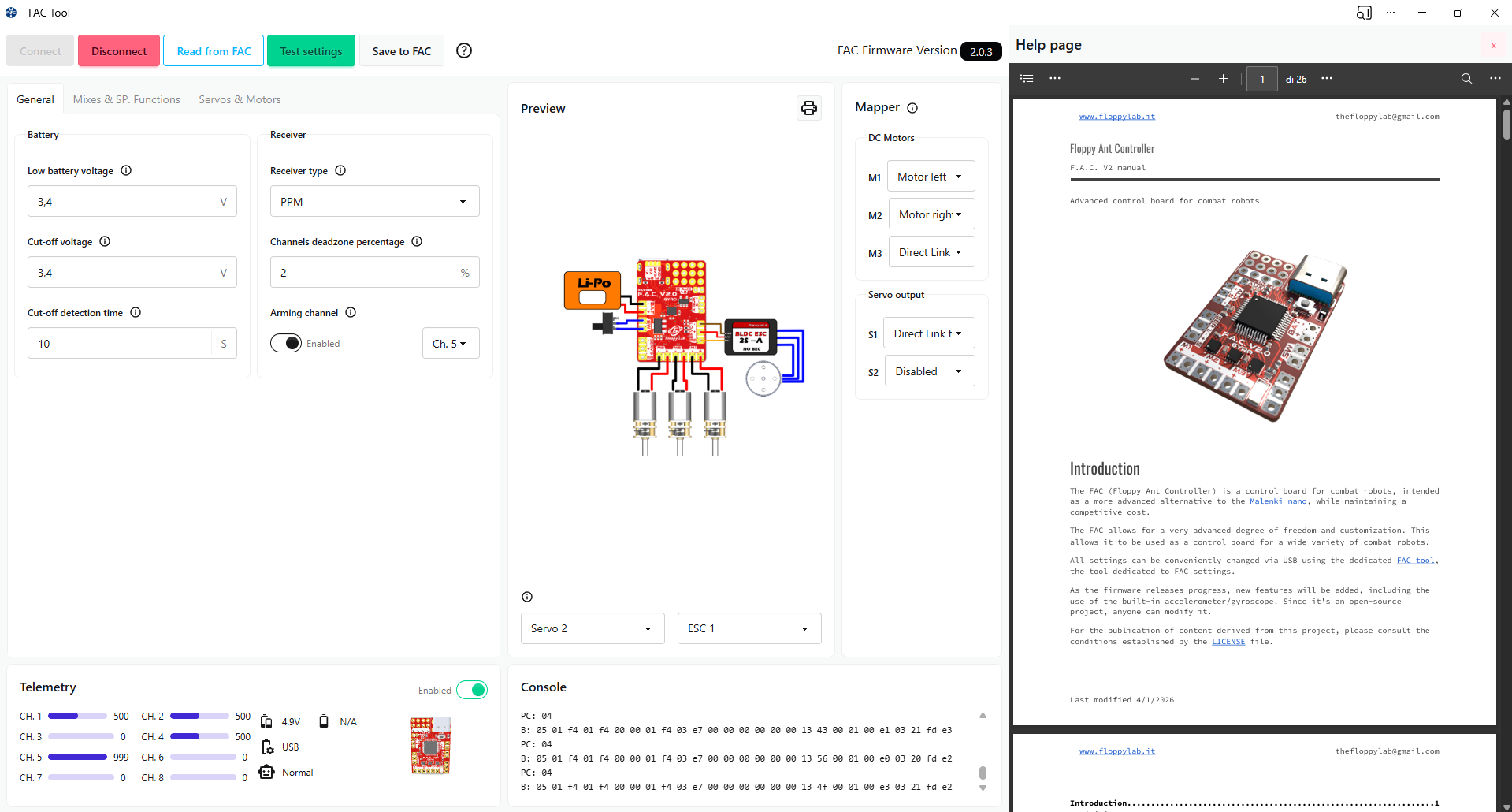Zoom in the help PDF

[1223, 79]
